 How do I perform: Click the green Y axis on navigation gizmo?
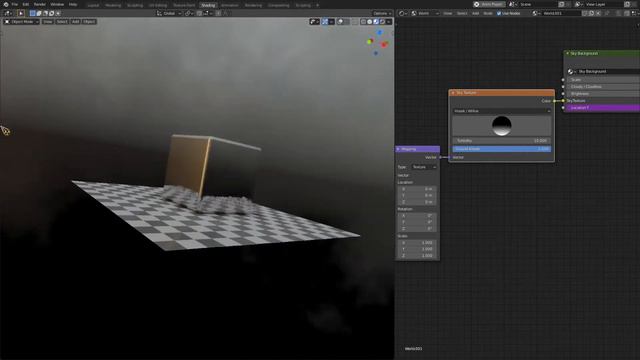coord(370,41)
